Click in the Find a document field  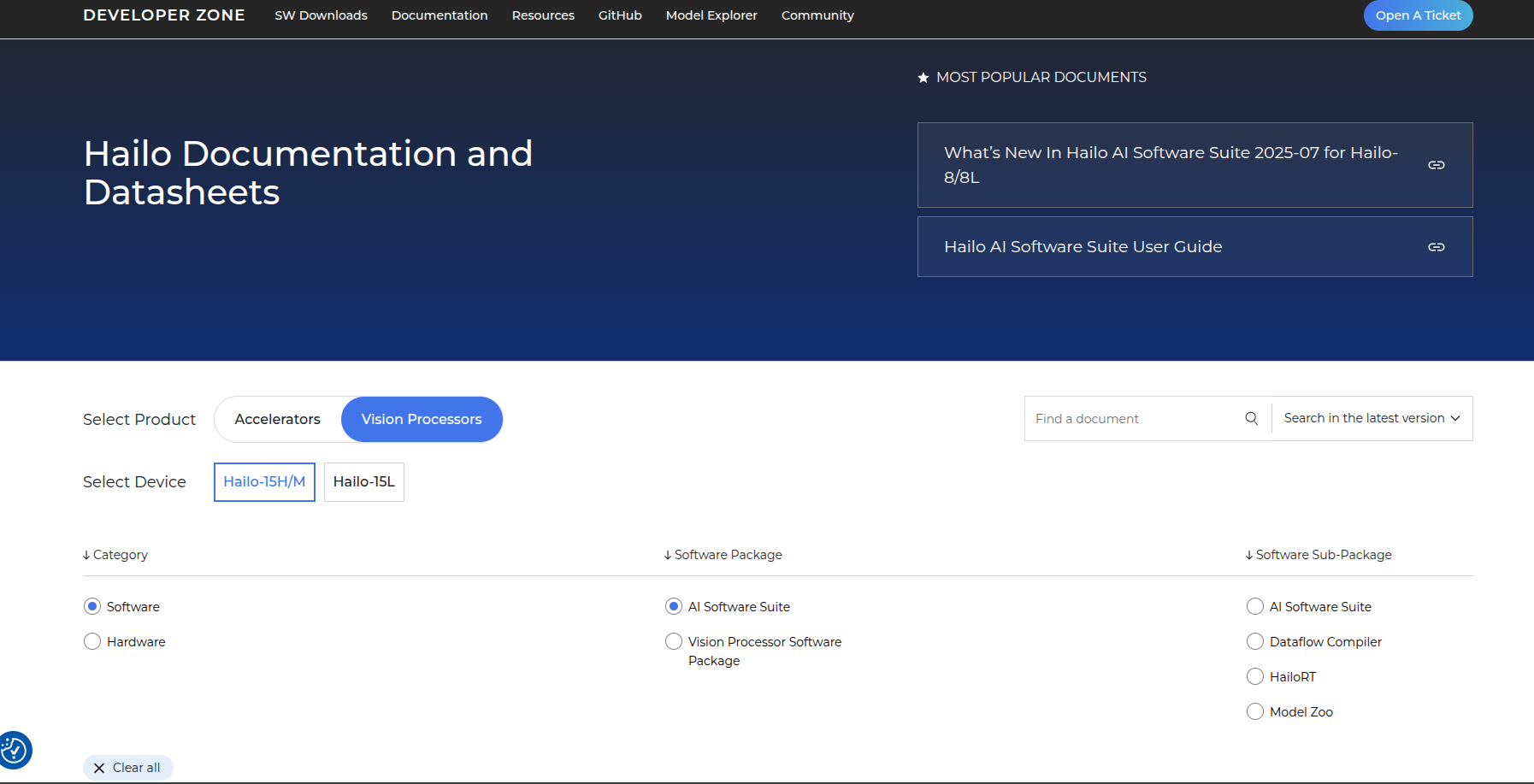(x=1135, y=418)
